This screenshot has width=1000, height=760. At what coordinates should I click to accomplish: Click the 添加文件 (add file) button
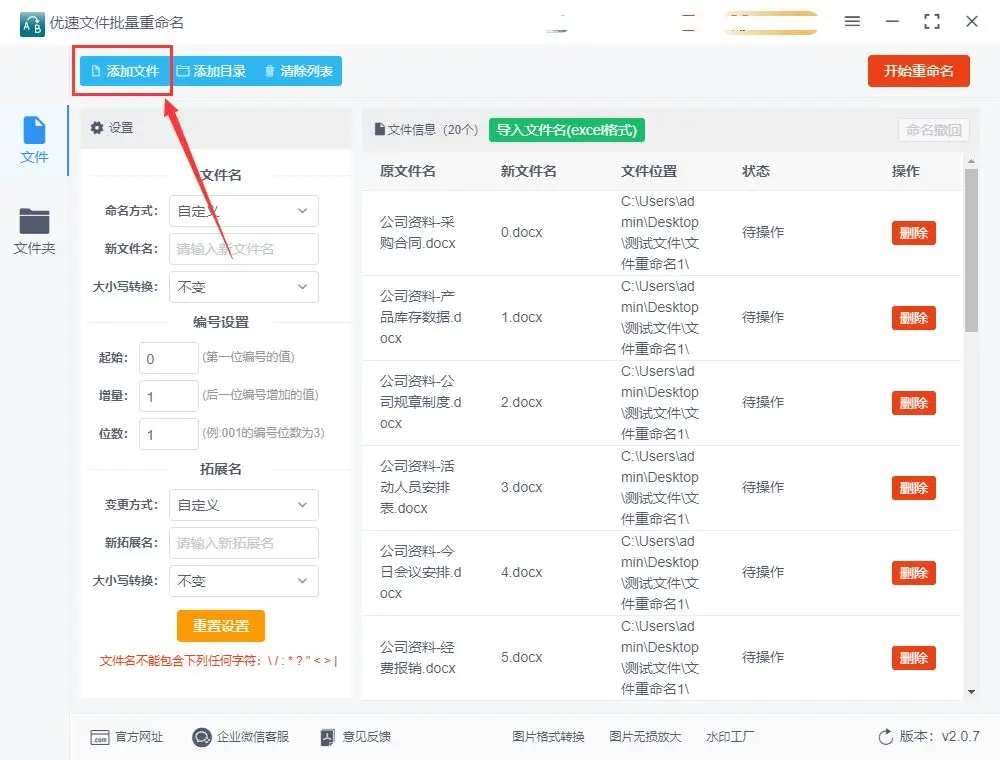point(125,71)
